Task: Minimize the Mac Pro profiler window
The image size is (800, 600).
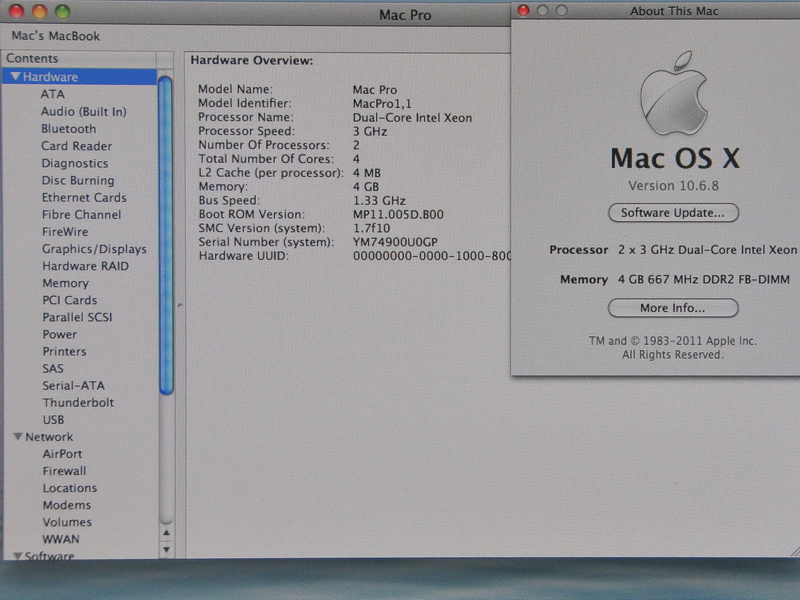Action: point(40,11)
